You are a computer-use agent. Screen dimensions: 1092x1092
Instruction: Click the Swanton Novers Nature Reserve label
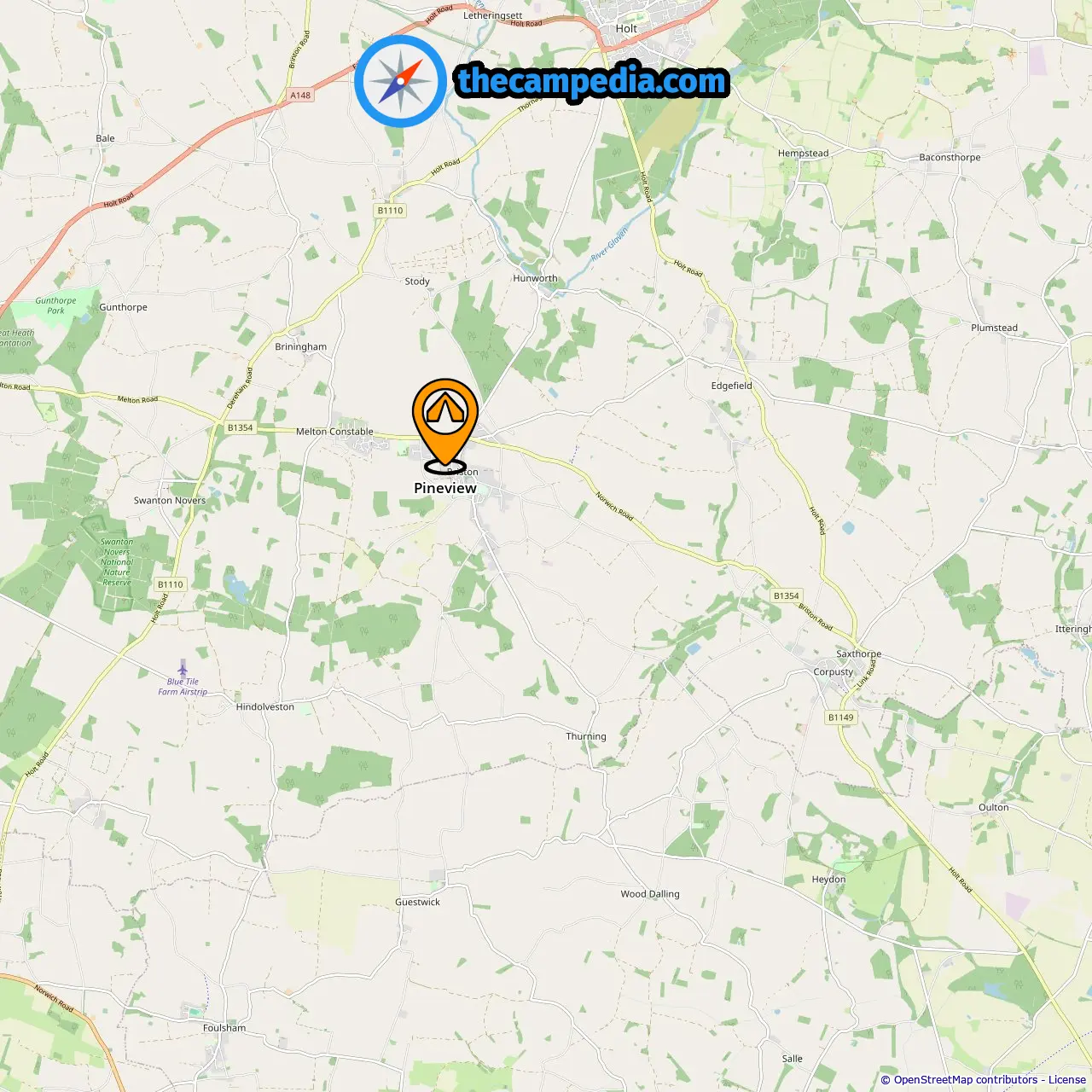pos(117,562)
